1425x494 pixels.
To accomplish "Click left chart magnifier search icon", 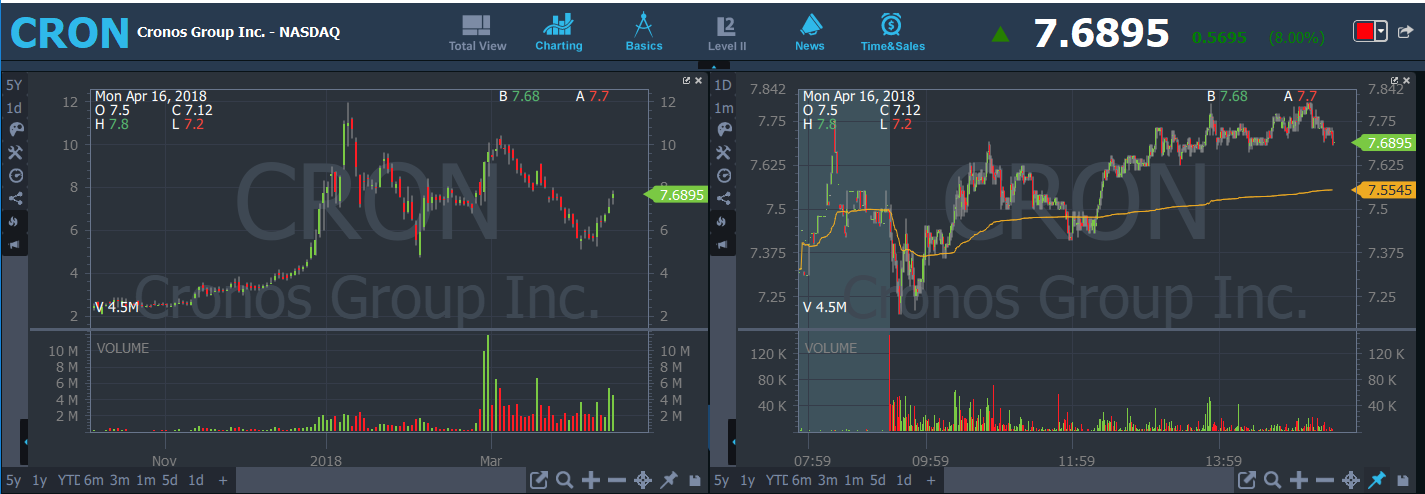I will [564, 480].
